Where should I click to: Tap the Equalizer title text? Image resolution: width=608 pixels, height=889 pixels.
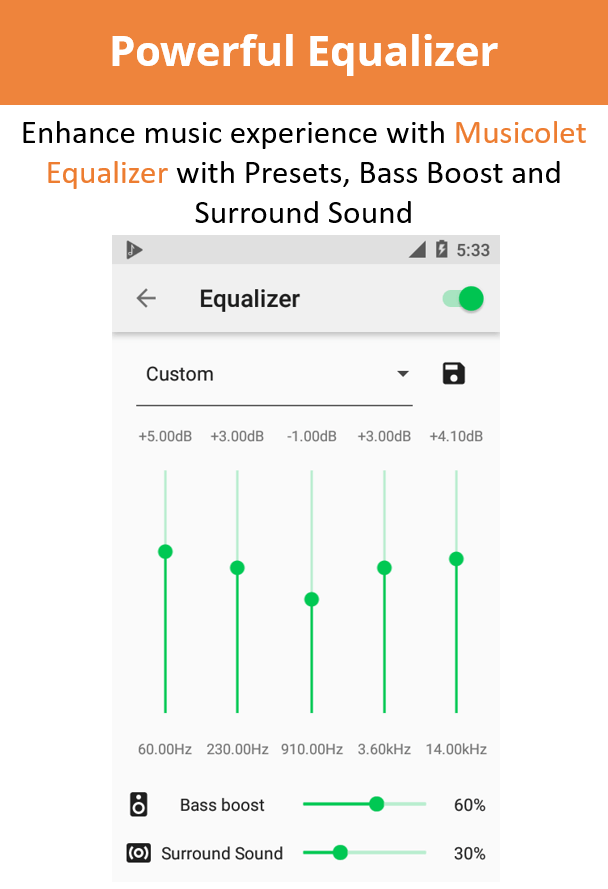(250, 299)
